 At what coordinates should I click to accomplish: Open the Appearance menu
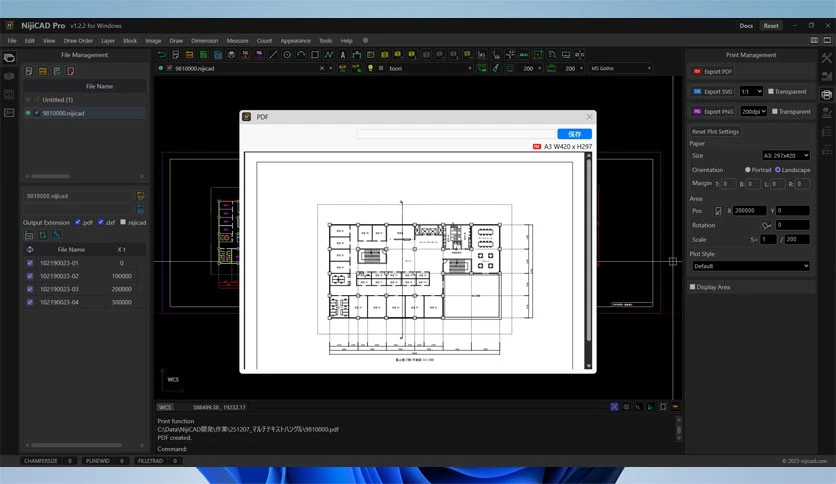coord(295,41)
